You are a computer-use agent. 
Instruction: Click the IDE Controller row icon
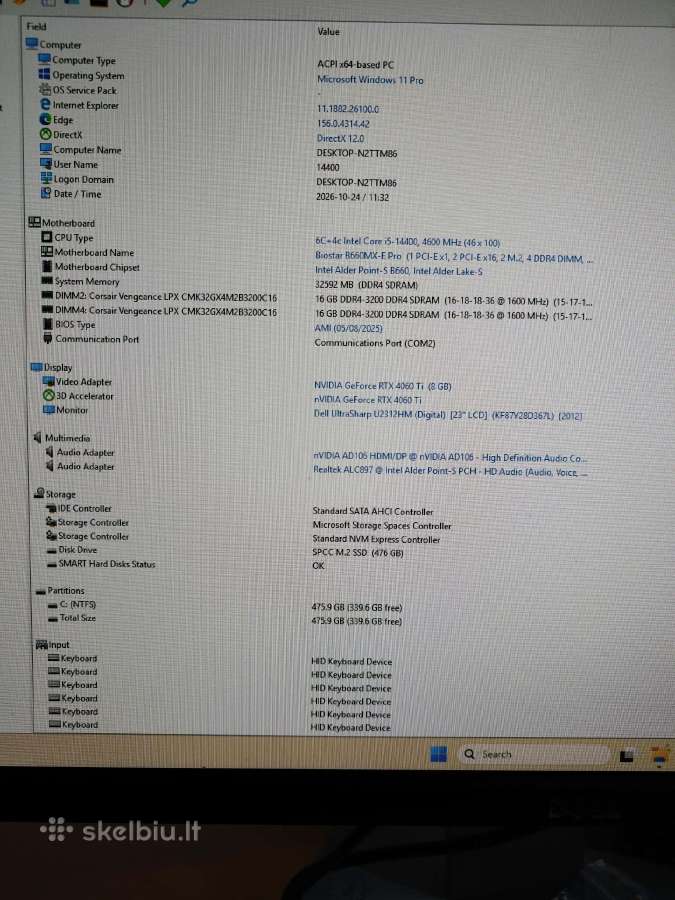[51, 508]
